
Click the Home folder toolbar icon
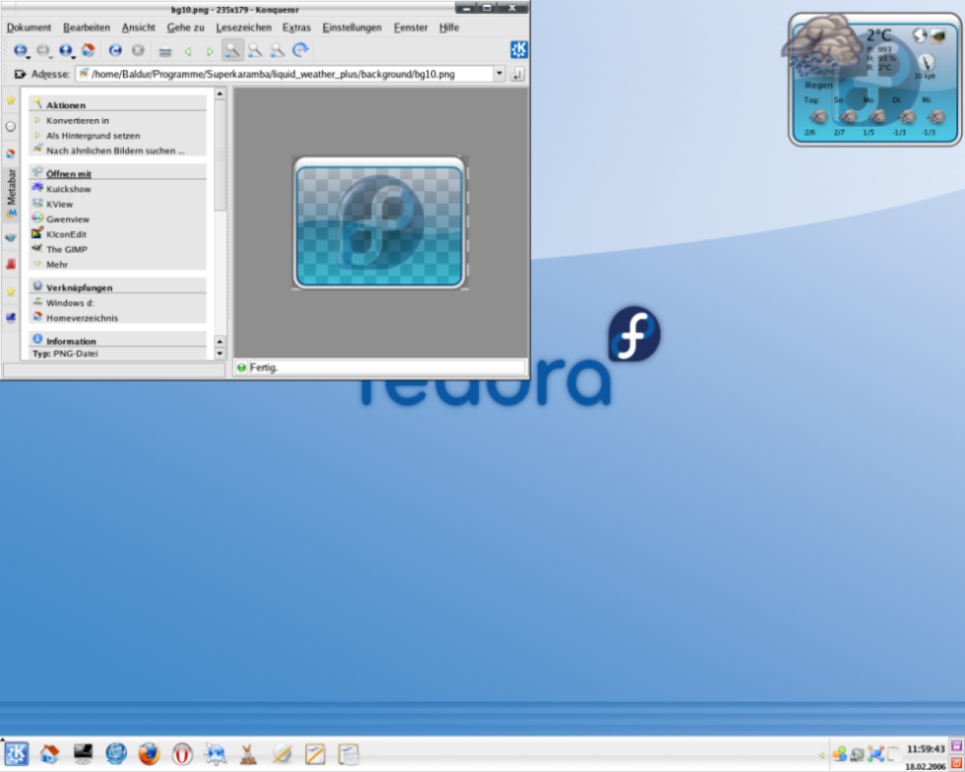pos(89,50)
